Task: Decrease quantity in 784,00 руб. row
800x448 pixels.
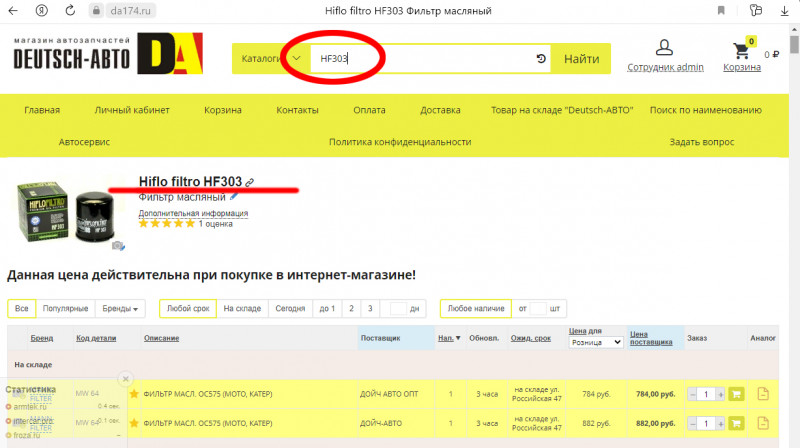Action: (692, 394)
